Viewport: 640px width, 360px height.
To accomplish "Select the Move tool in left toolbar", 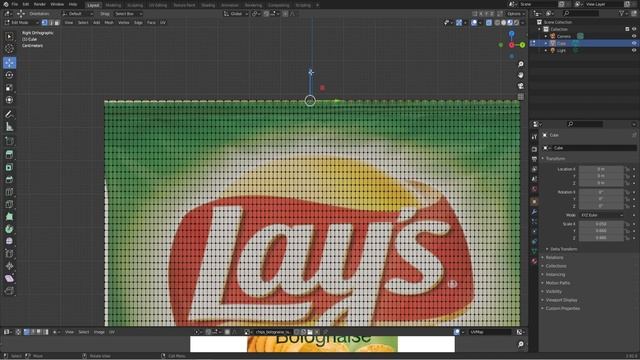I will click(9, 63).
